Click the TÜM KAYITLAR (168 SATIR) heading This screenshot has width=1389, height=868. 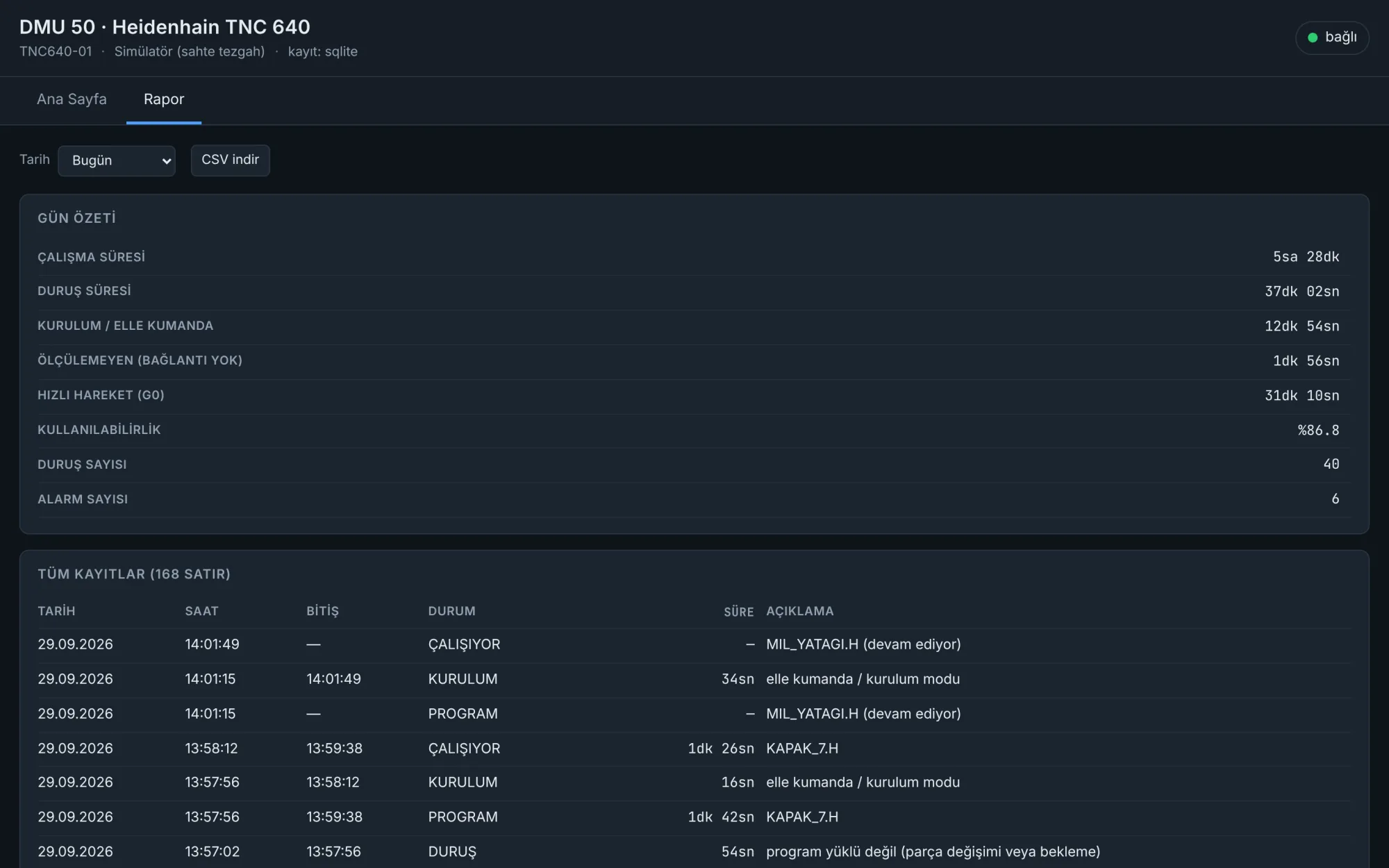click(x=134, y=574)
